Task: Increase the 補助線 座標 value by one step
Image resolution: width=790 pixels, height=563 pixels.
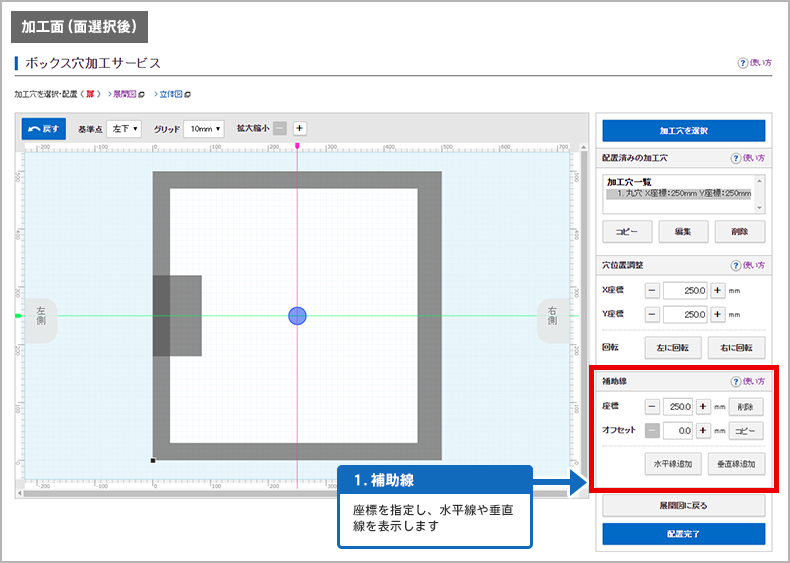Action: pyautogui.click(x=702, y=407)
